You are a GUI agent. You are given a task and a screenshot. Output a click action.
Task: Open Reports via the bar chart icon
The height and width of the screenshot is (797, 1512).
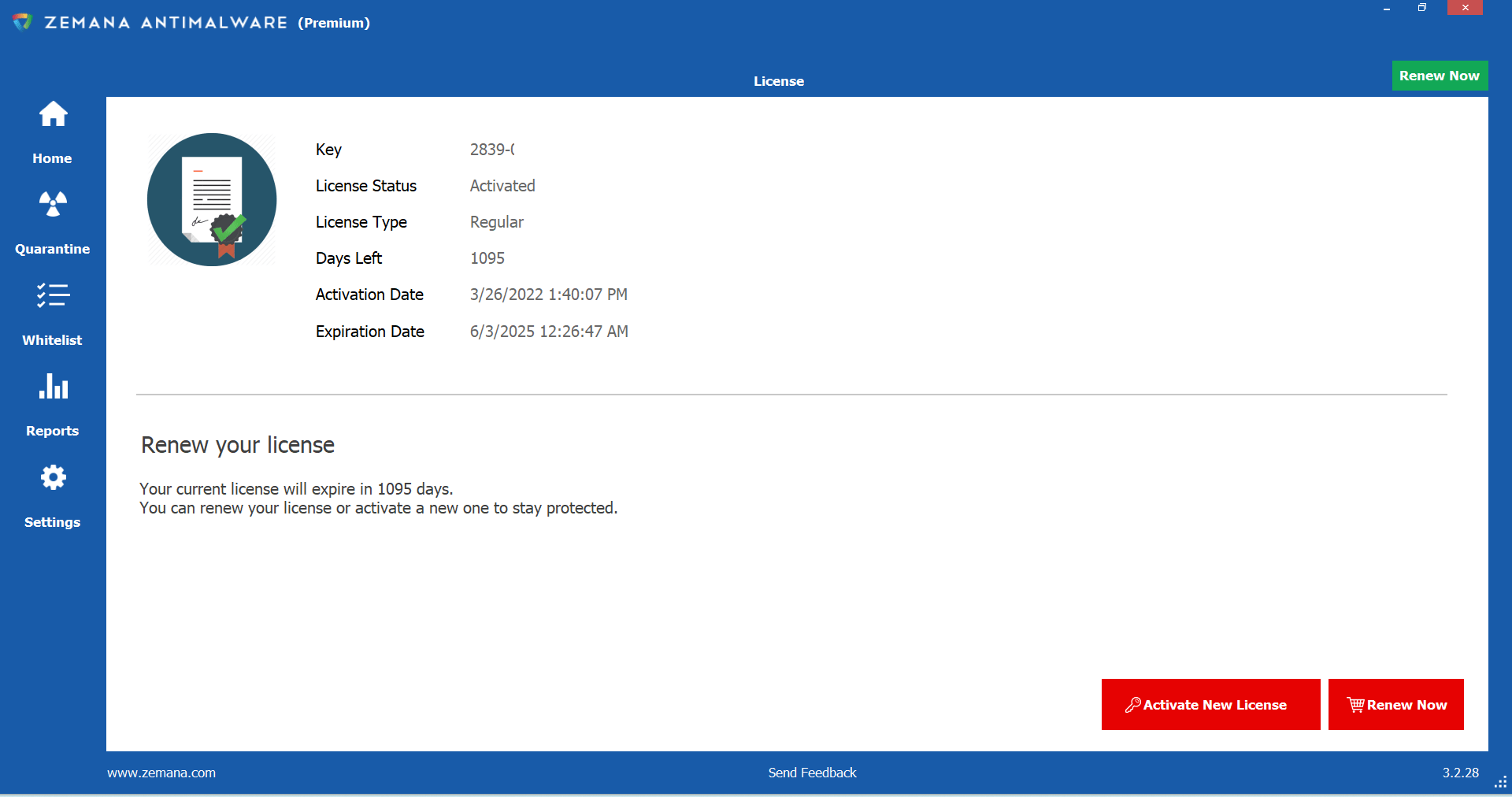(x=53, y=386)
